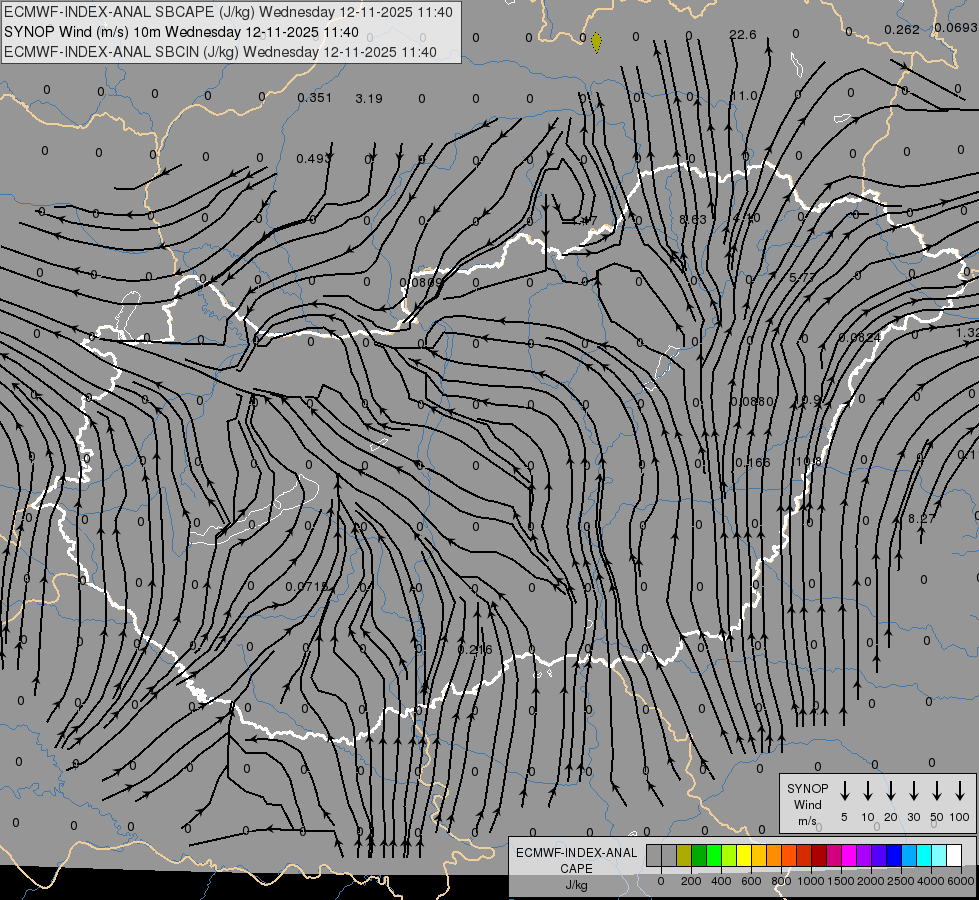Click the 'J/kg' unit label in CAPE legend

point(576,885)
